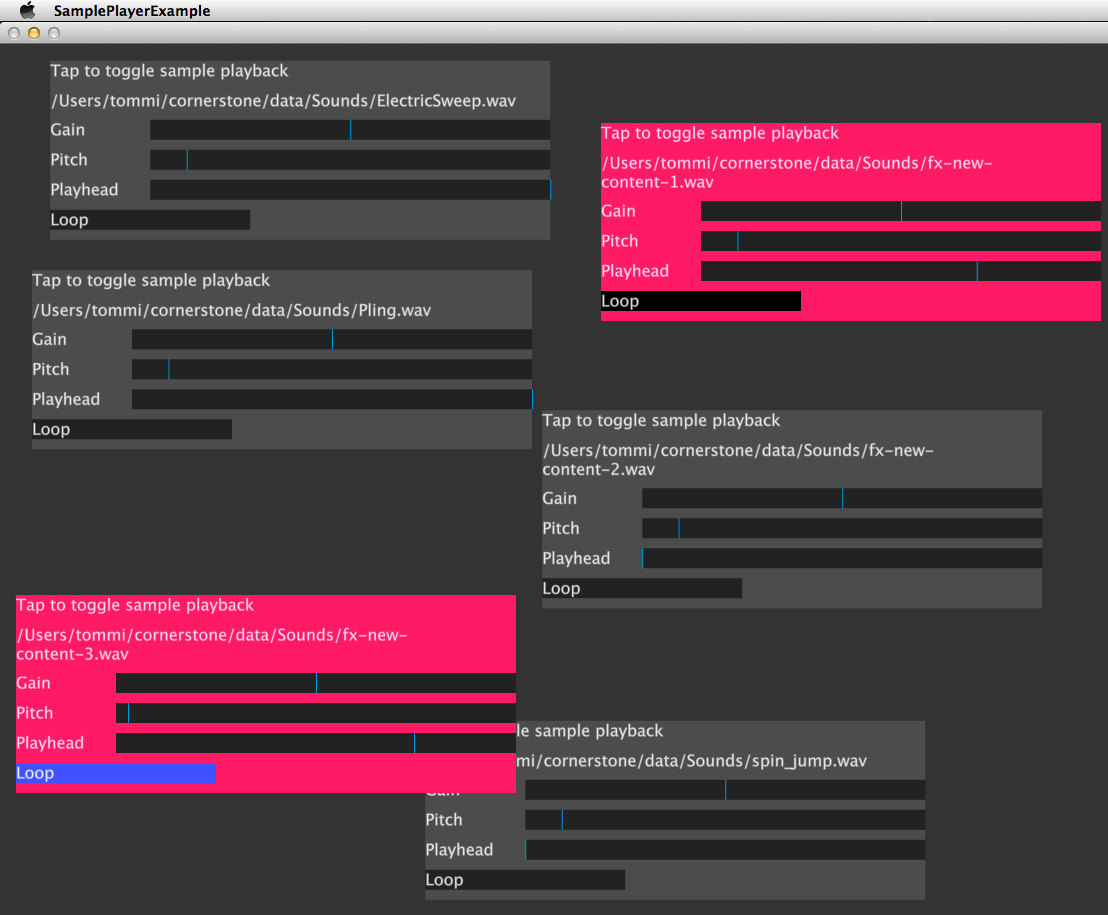Select the ElectricSweep.wav file path text
Screen dimensions: 1108x915
[283, 101]
